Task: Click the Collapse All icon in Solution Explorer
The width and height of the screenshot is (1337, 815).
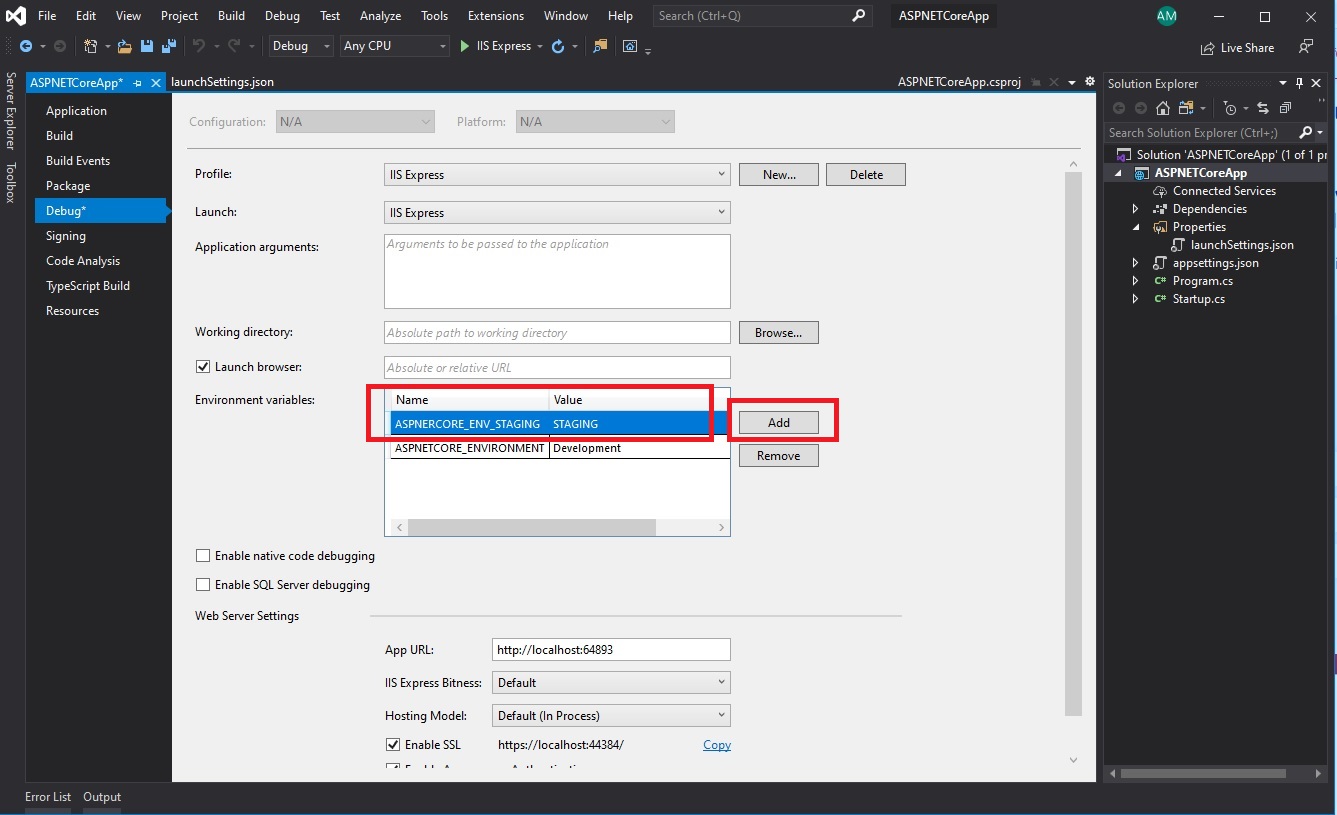Action: 1285,108
